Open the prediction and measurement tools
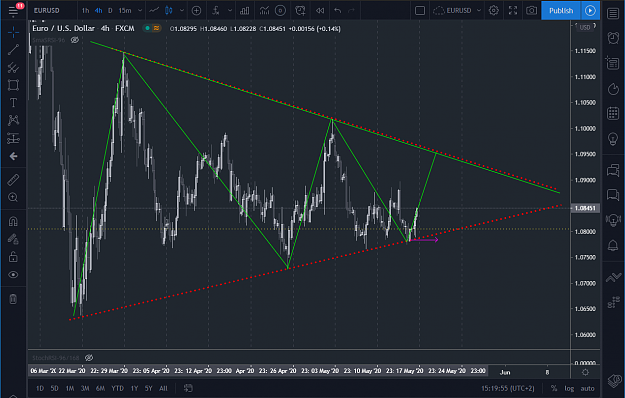The image size is (625, 398). click(13, 138)
